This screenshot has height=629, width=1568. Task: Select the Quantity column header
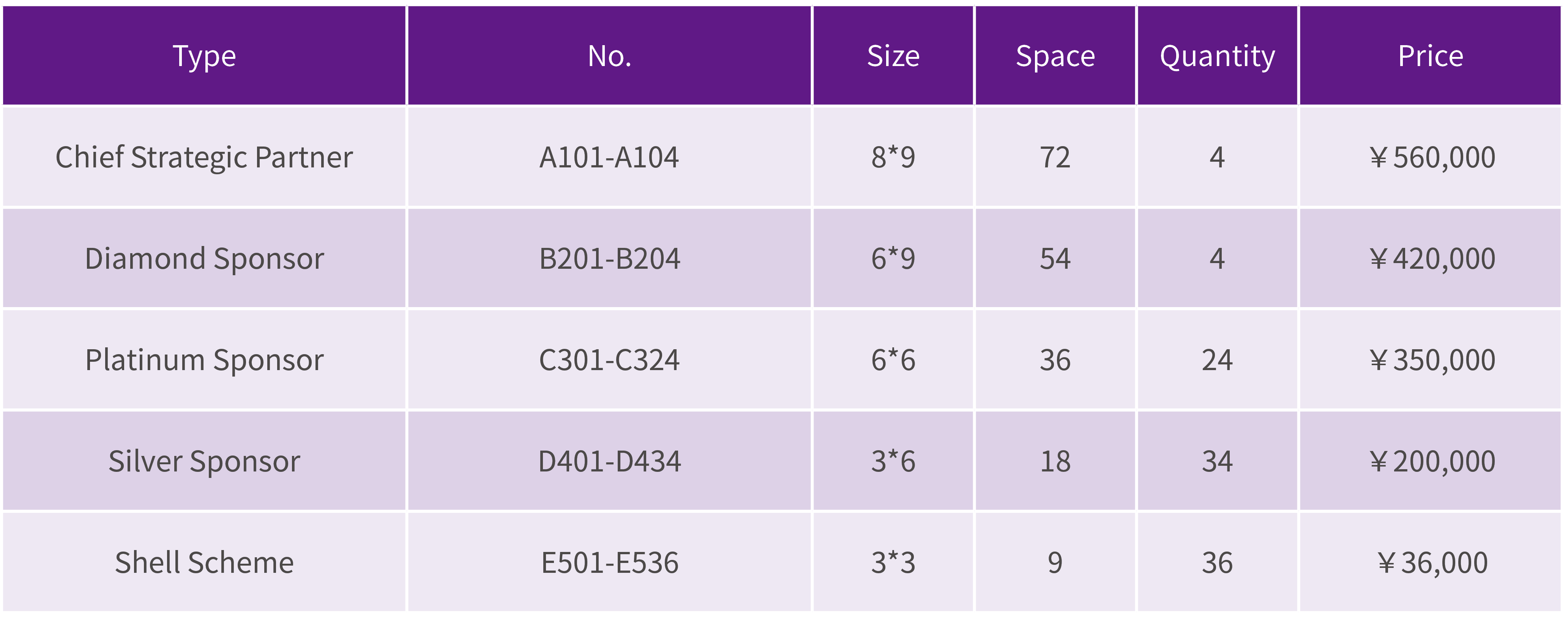1217,56
